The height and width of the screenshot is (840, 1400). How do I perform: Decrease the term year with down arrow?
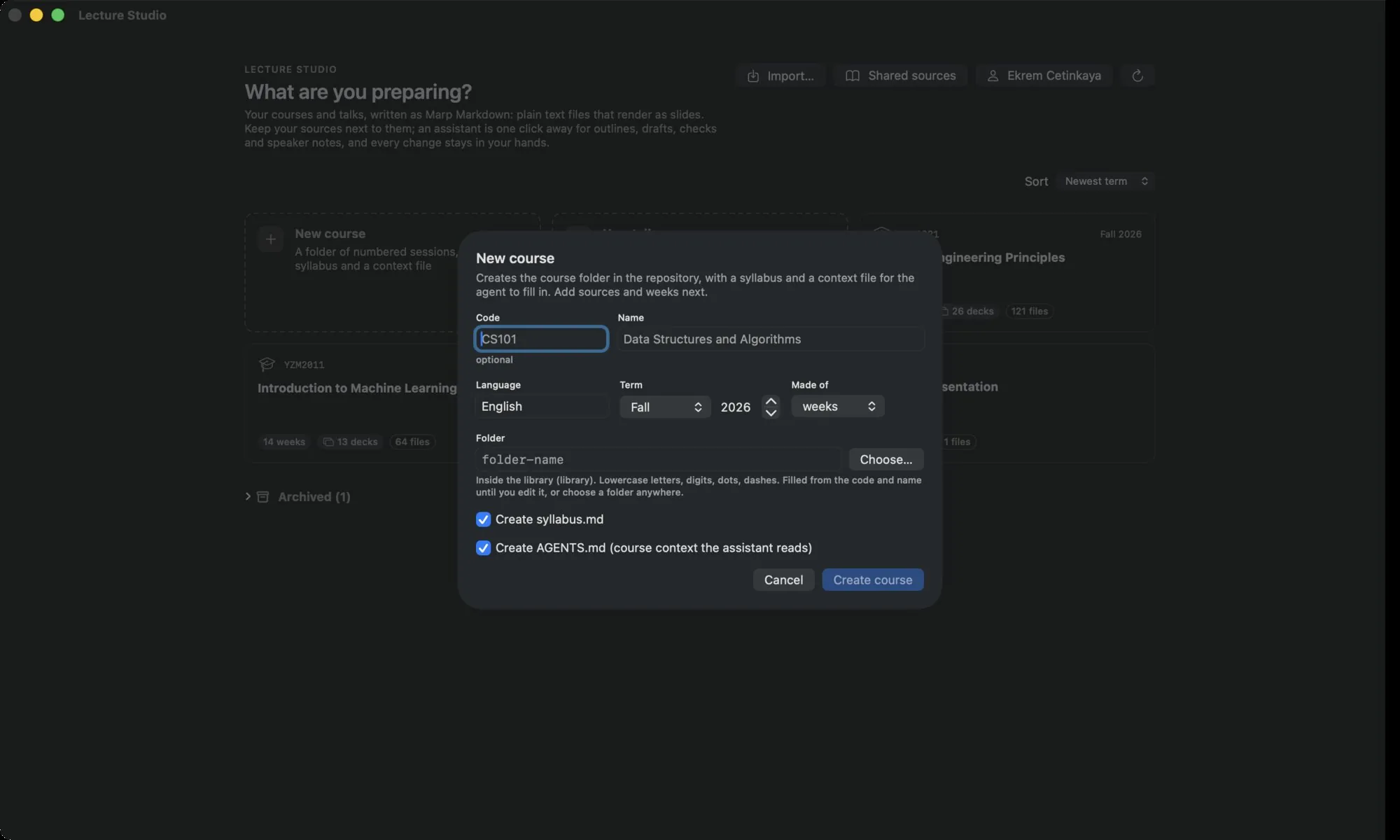click(771, 413)
